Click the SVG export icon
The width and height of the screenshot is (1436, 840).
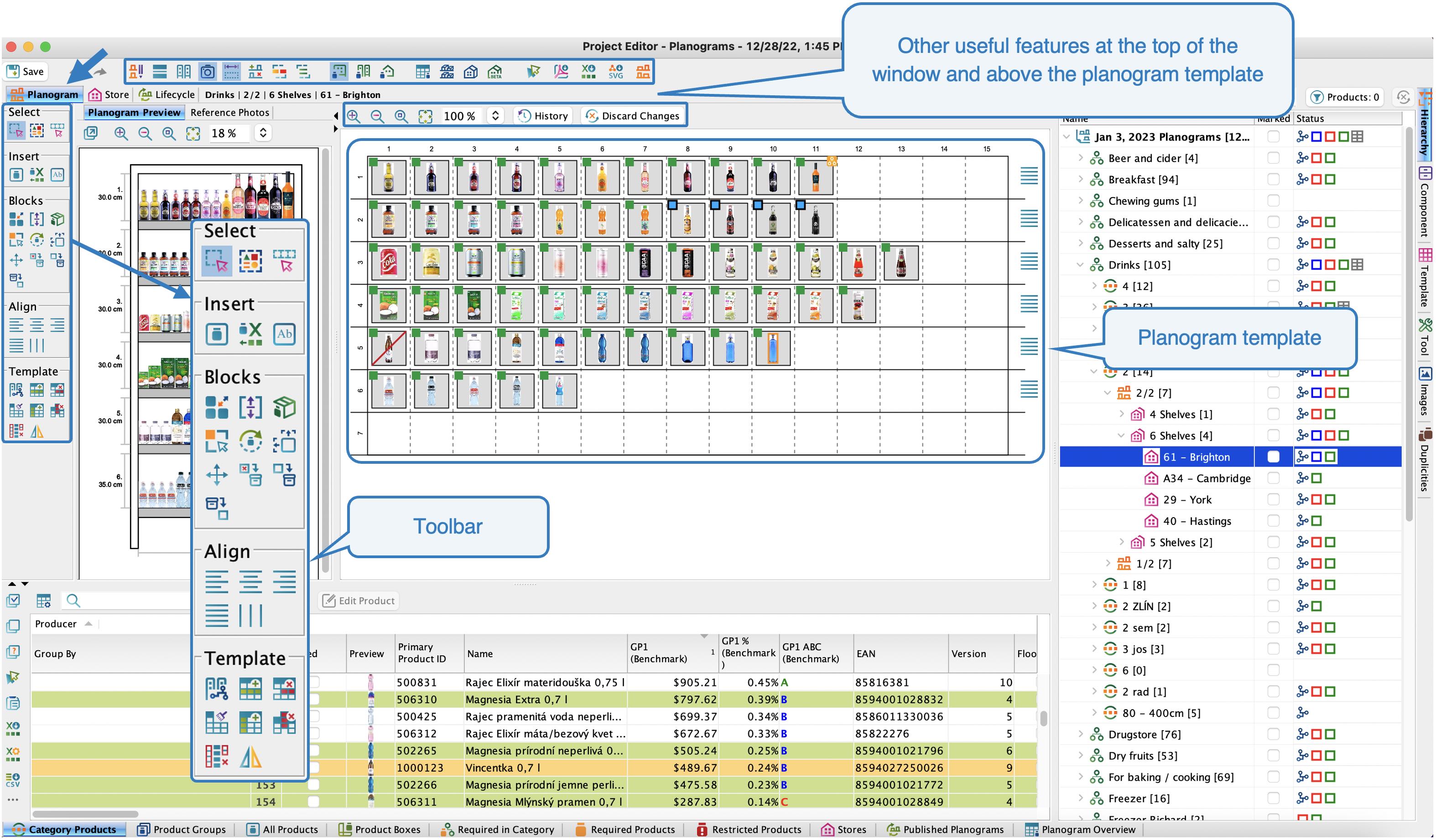pyautogui.click(x=616, y=72)
